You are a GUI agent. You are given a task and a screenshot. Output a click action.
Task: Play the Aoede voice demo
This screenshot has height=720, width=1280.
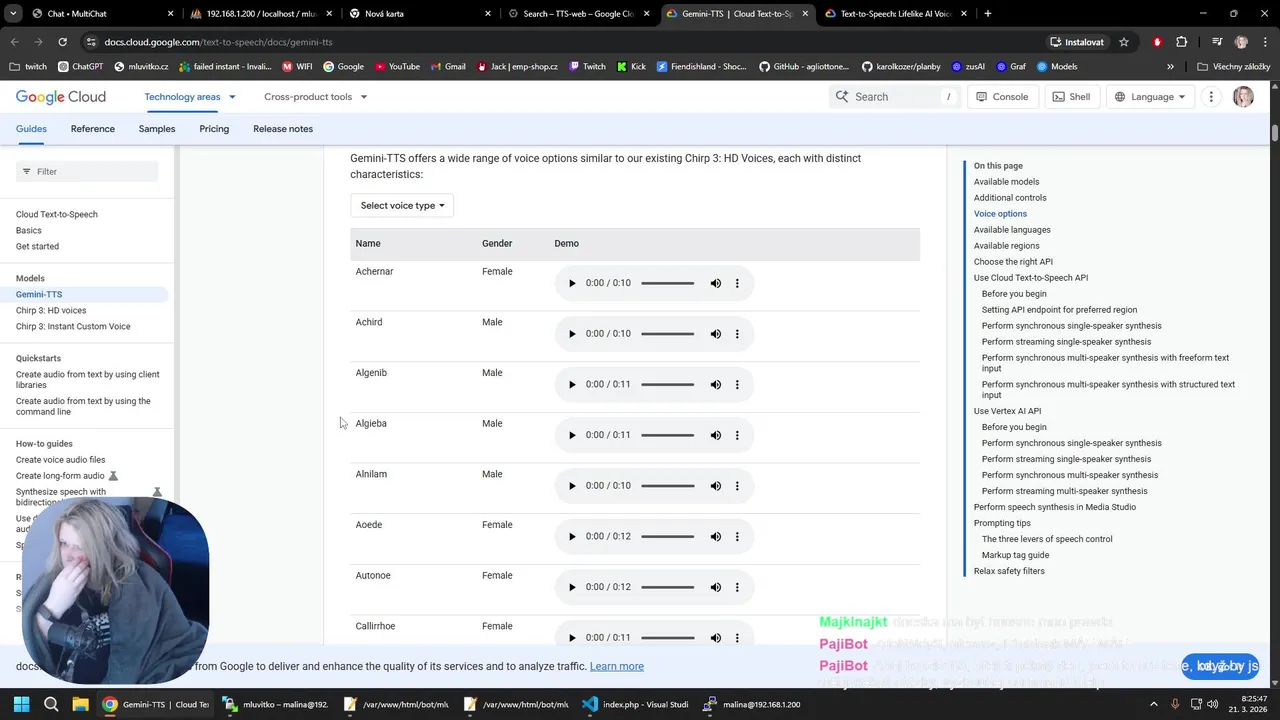tap(572, 536)
